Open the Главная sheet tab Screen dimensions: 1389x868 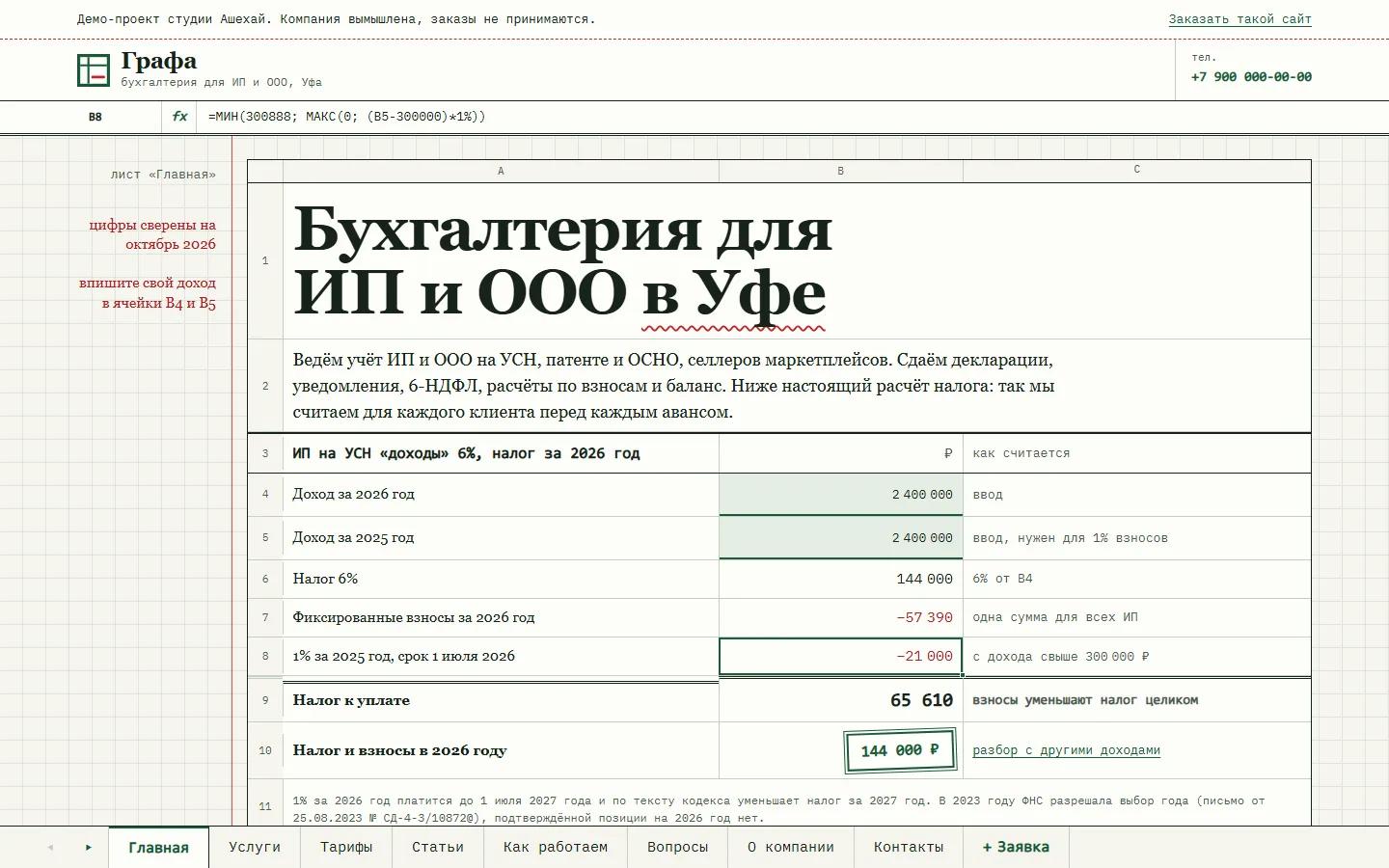158,847
